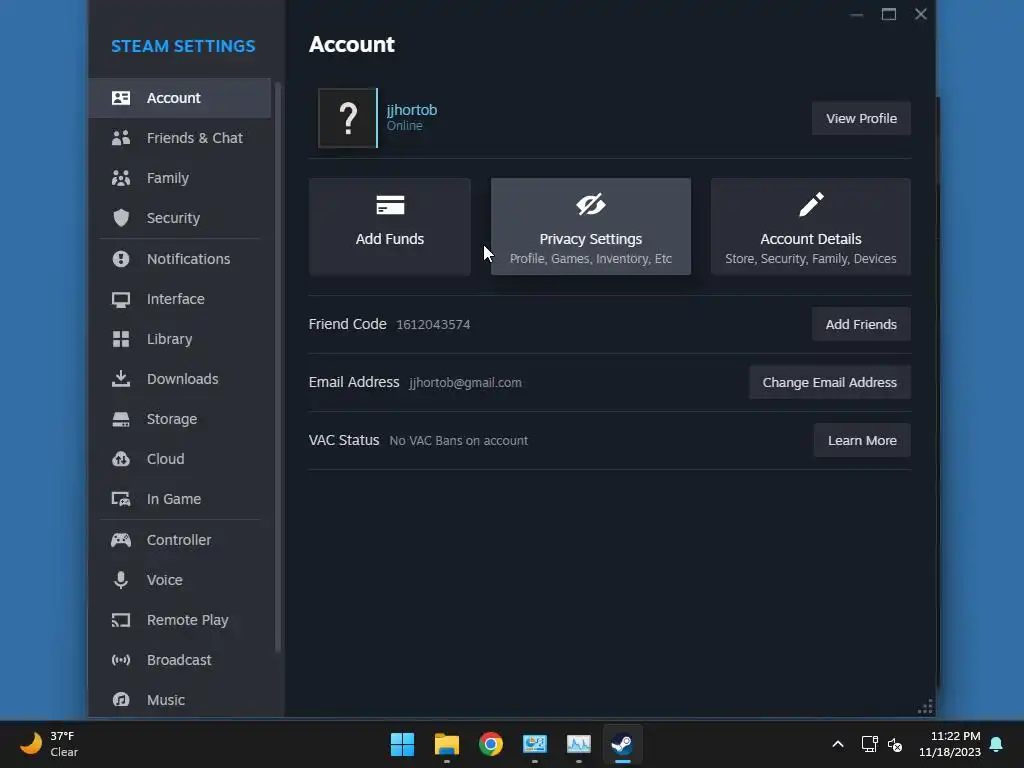
Task: Click the Storage drive icon
Action: click(121, 419)
